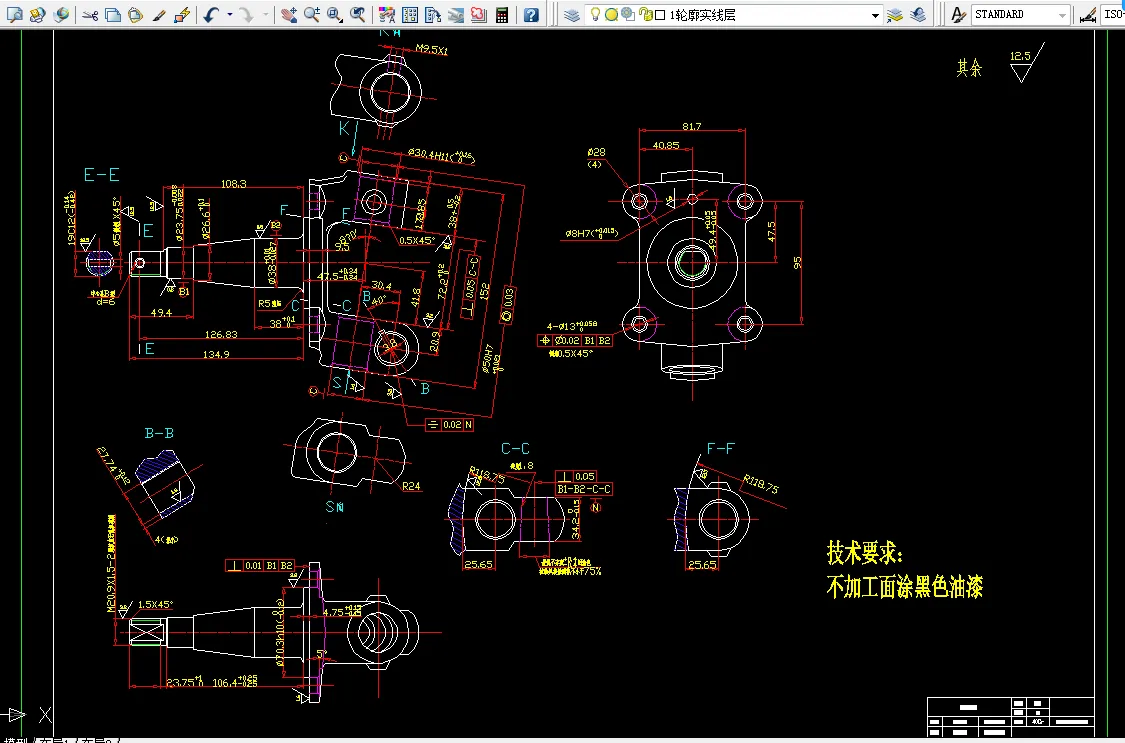Open the Markup Set Manager
This screenshot has width=1125, height=743.
(x=479, y=14)
